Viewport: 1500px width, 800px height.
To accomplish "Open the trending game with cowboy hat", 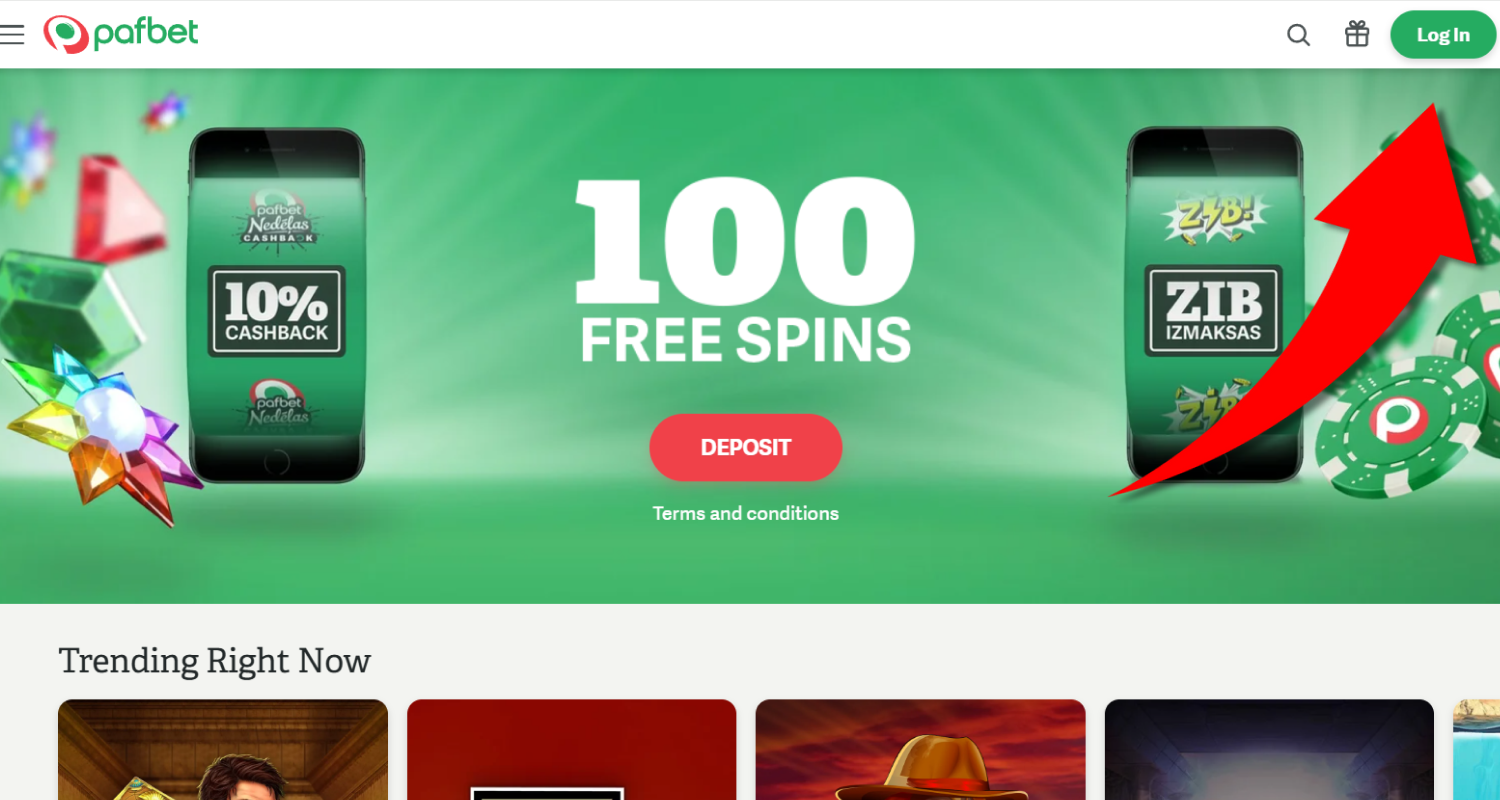I will (920, 749).
